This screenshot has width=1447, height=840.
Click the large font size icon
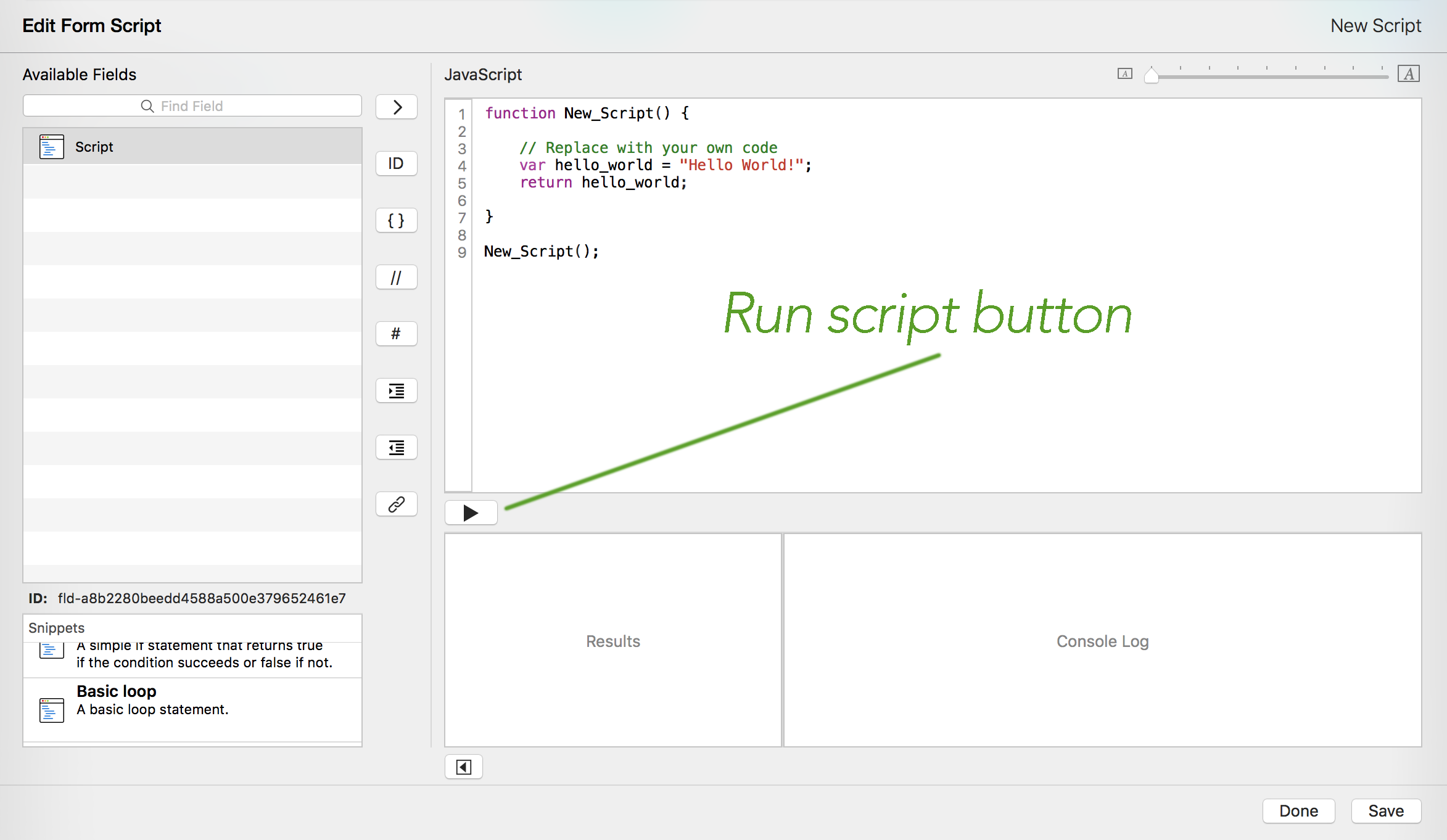(x=1408, y=74)
